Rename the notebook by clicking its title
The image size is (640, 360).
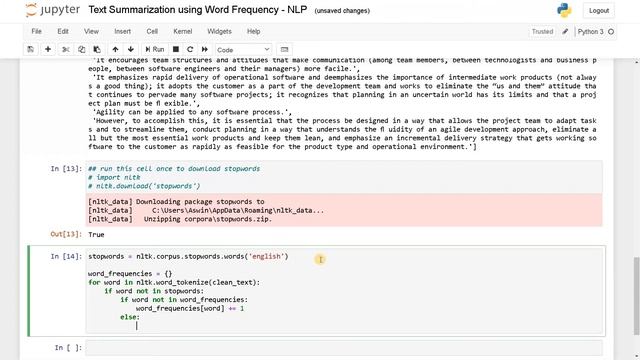(x=198, y=10)
